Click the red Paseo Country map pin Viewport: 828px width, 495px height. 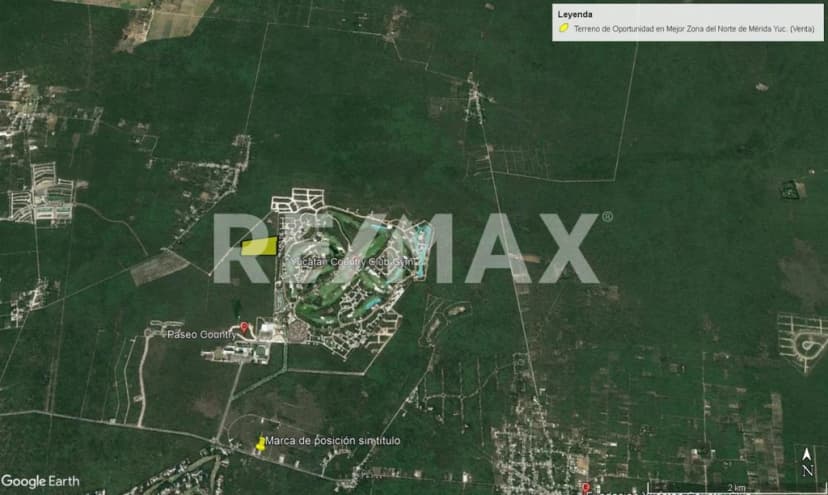click(x=245, y=329)
